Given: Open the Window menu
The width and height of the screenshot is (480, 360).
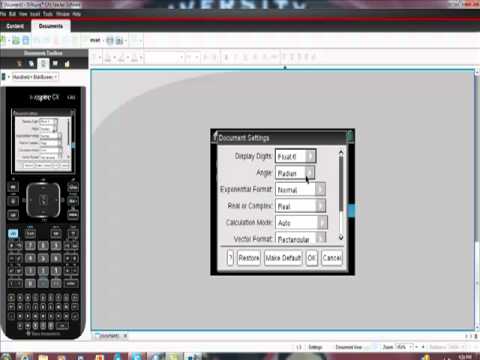Looking at the screenshot, I should tap(62, 14).
